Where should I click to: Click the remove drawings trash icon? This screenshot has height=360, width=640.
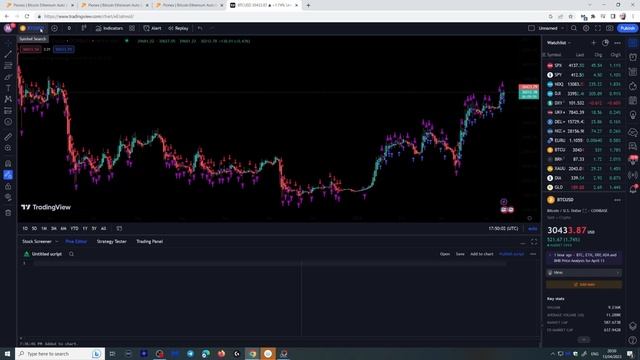click(x=8, y=213)
